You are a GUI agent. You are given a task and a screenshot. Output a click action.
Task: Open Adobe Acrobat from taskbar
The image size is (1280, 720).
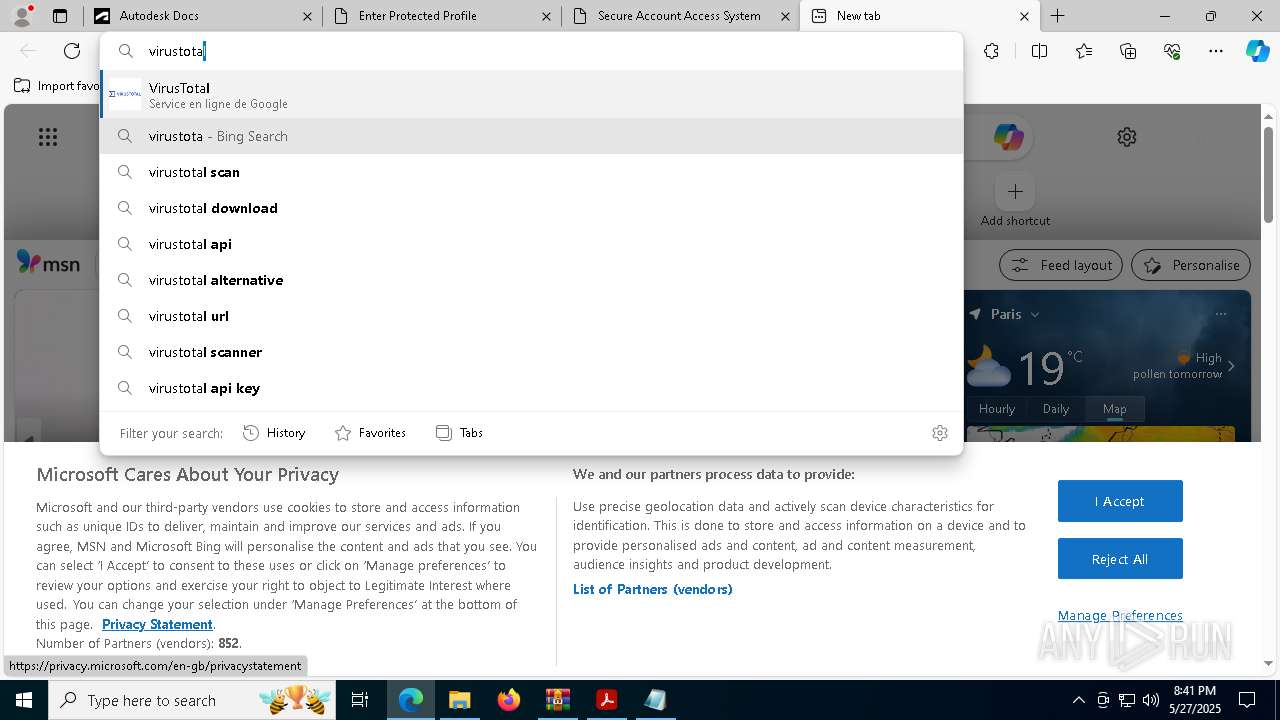[x=606, y=700]
